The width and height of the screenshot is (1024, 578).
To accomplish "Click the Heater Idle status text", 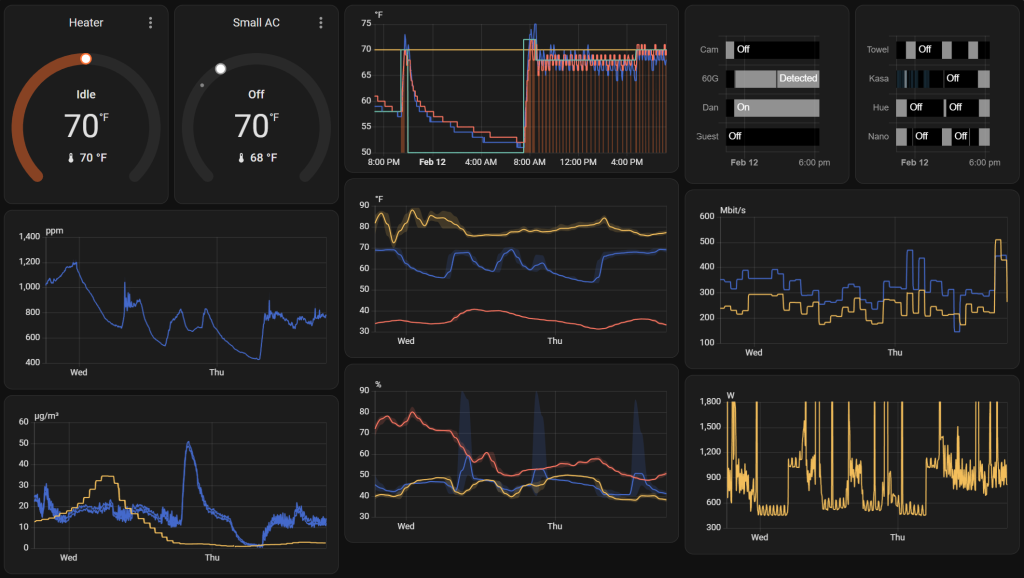I will [x=86, y=95].
